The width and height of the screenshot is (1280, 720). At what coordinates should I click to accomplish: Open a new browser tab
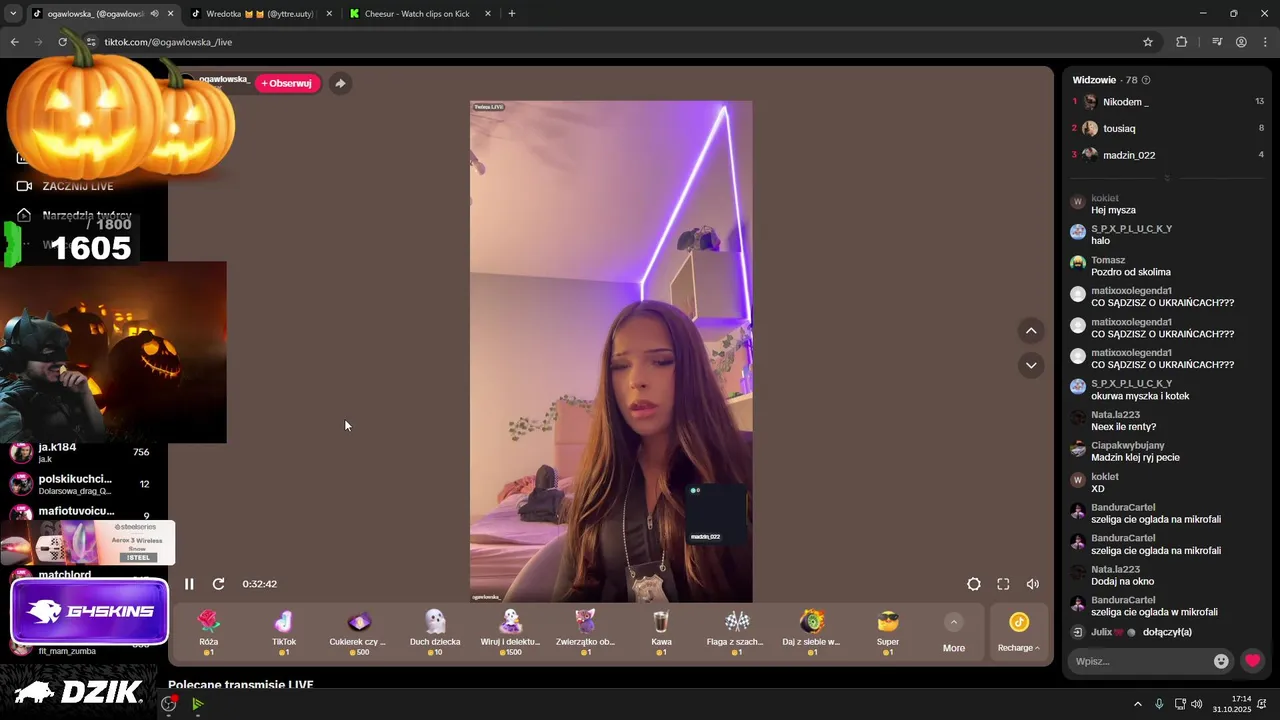512,14
